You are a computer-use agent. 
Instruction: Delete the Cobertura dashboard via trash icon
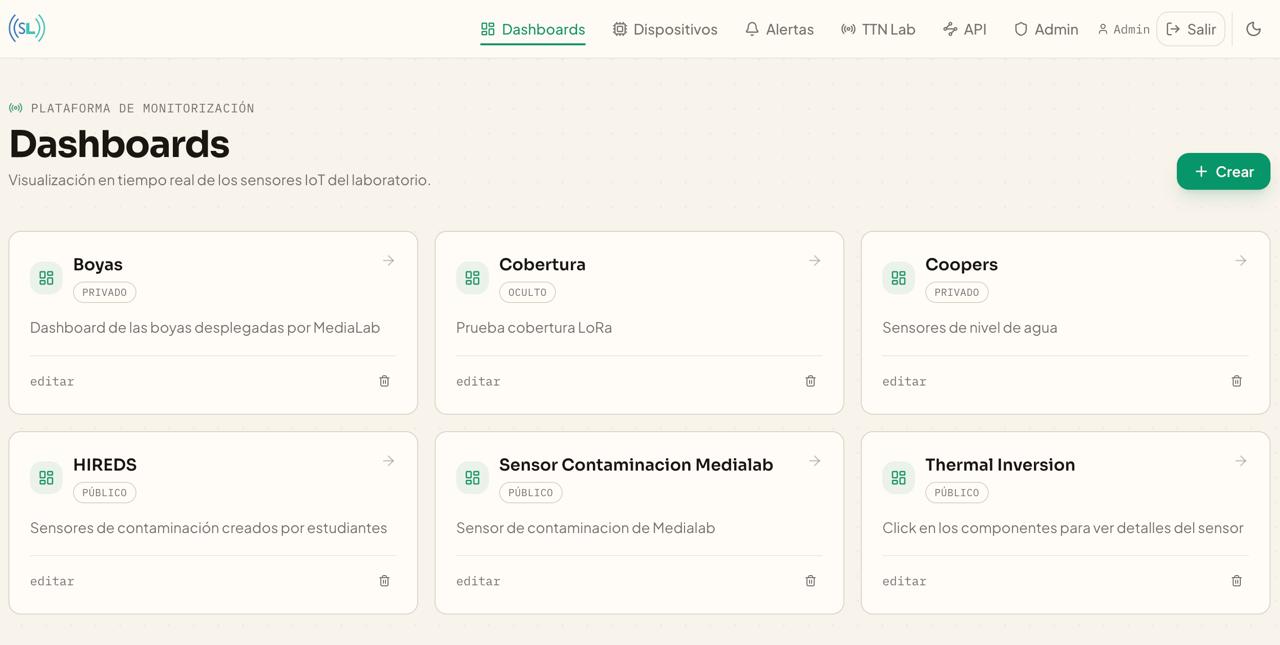810,381
